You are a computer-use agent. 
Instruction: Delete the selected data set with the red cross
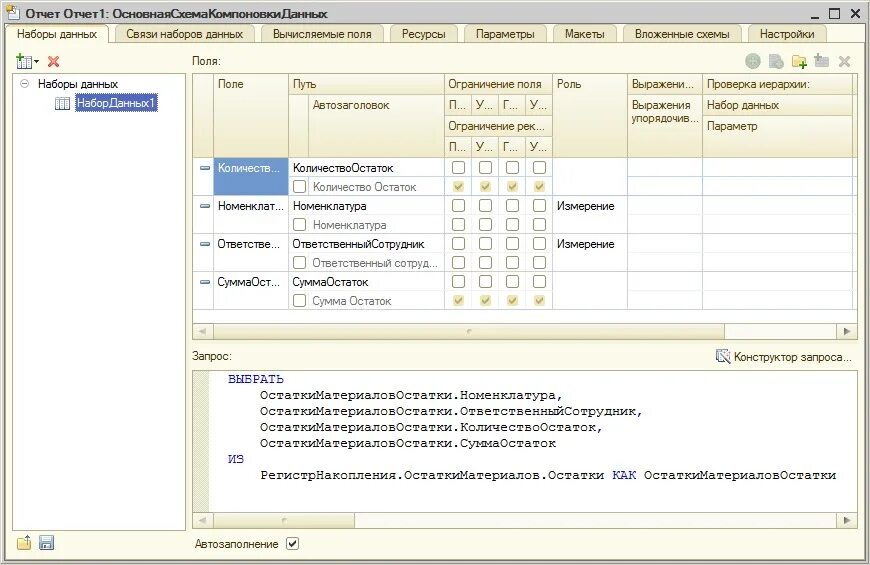(x=53, y=61)
